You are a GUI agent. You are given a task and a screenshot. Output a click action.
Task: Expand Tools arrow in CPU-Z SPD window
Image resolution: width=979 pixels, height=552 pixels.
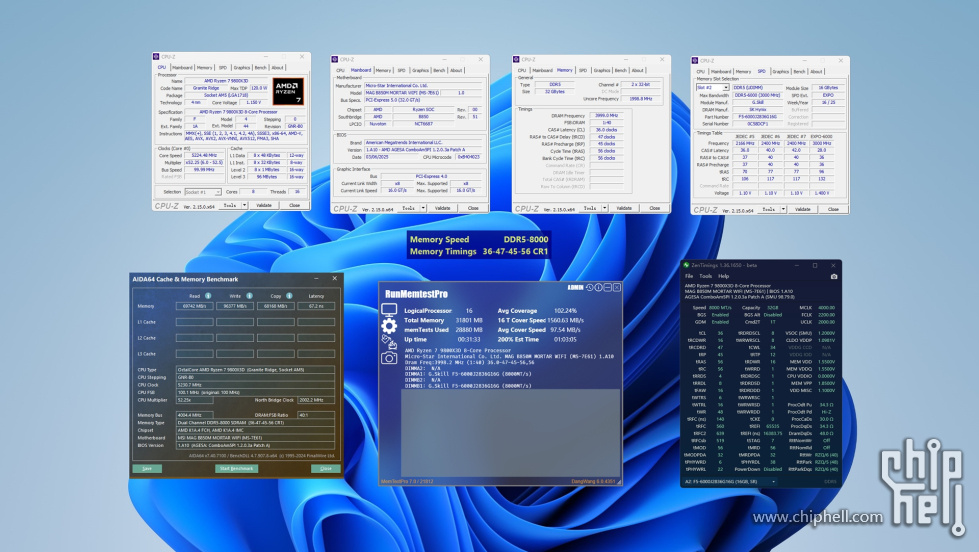783,209
